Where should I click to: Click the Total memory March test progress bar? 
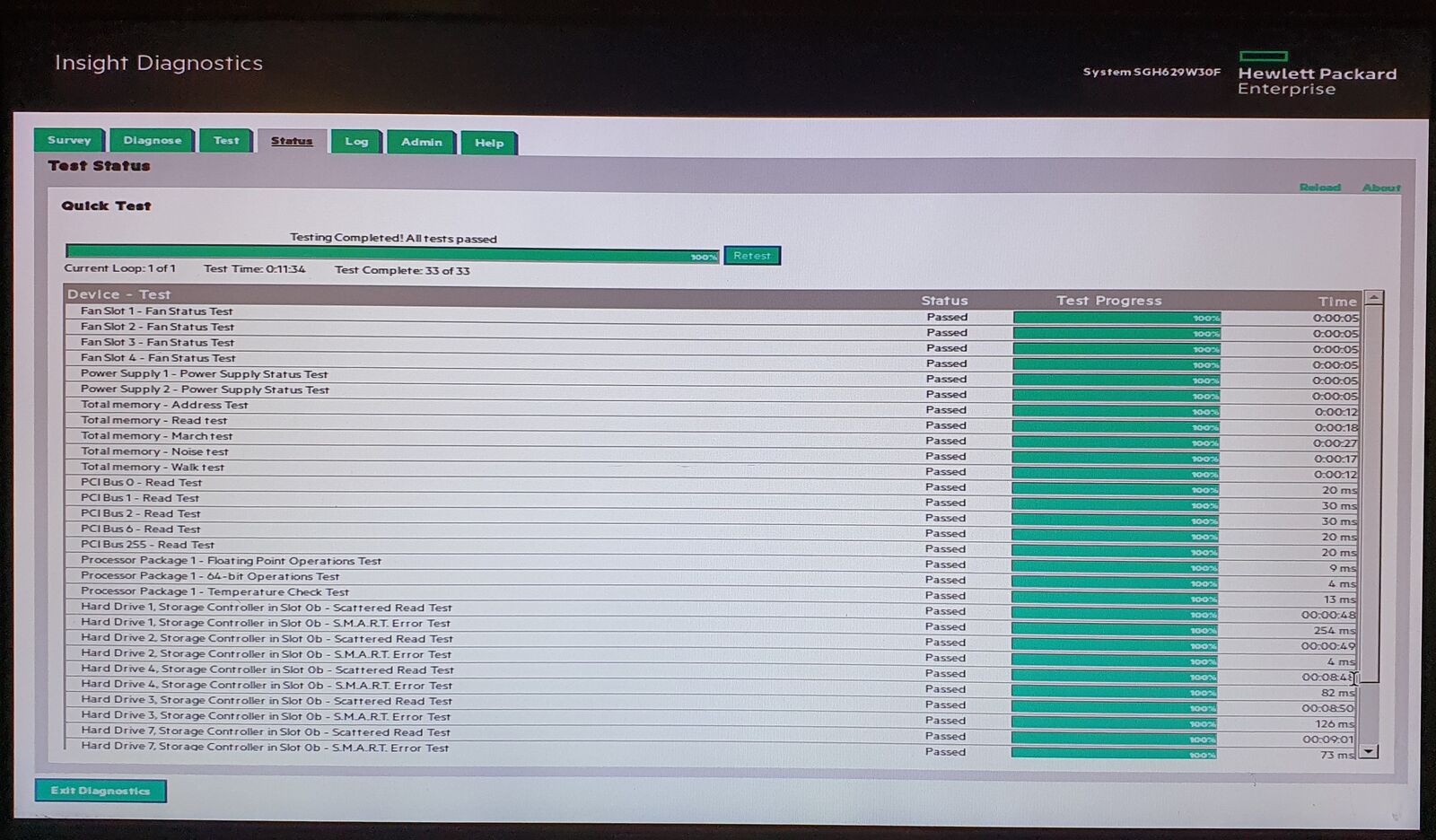1116,442
